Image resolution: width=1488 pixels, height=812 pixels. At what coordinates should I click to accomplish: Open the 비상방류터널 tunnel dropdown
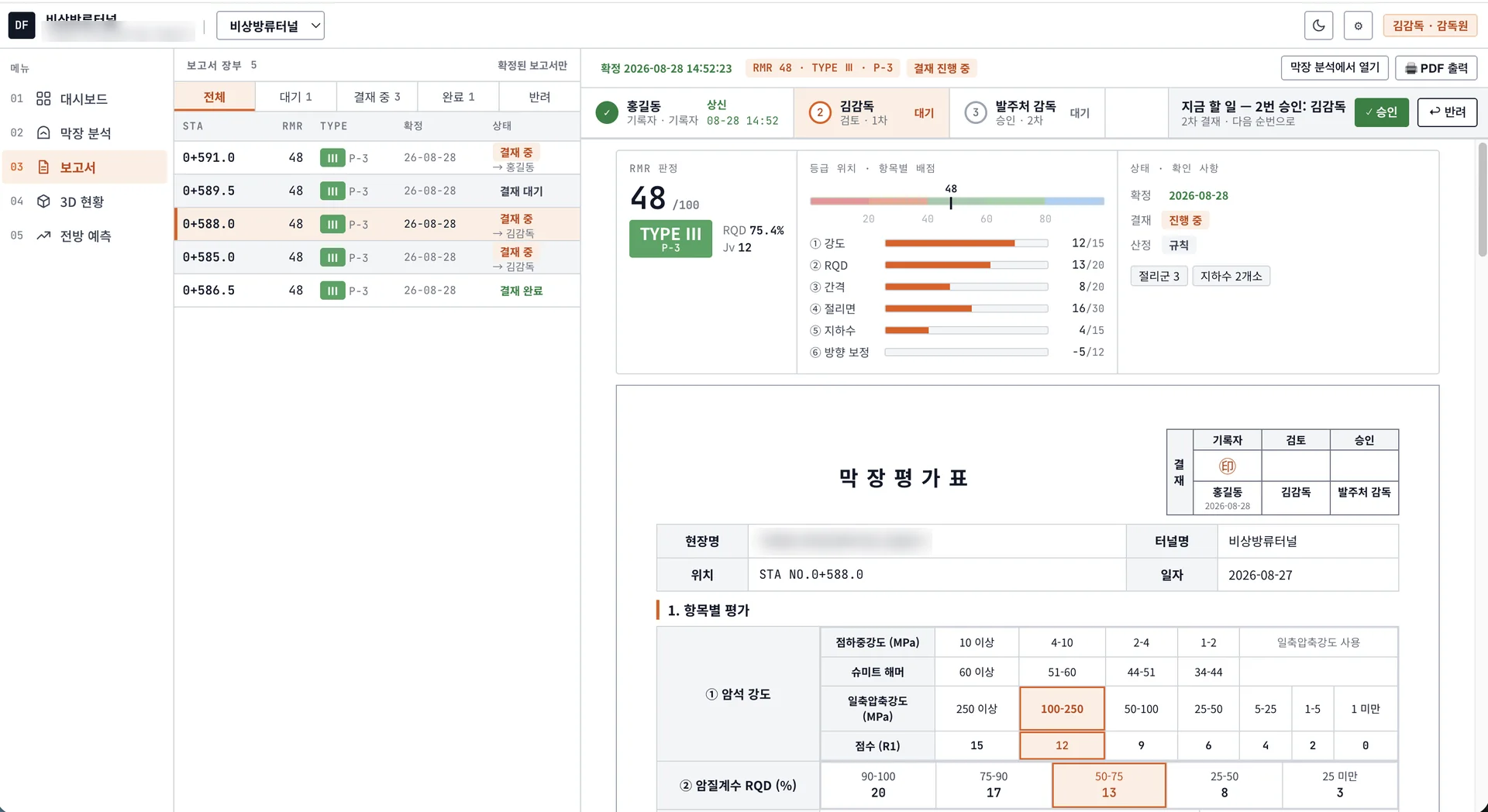point(270,26)
